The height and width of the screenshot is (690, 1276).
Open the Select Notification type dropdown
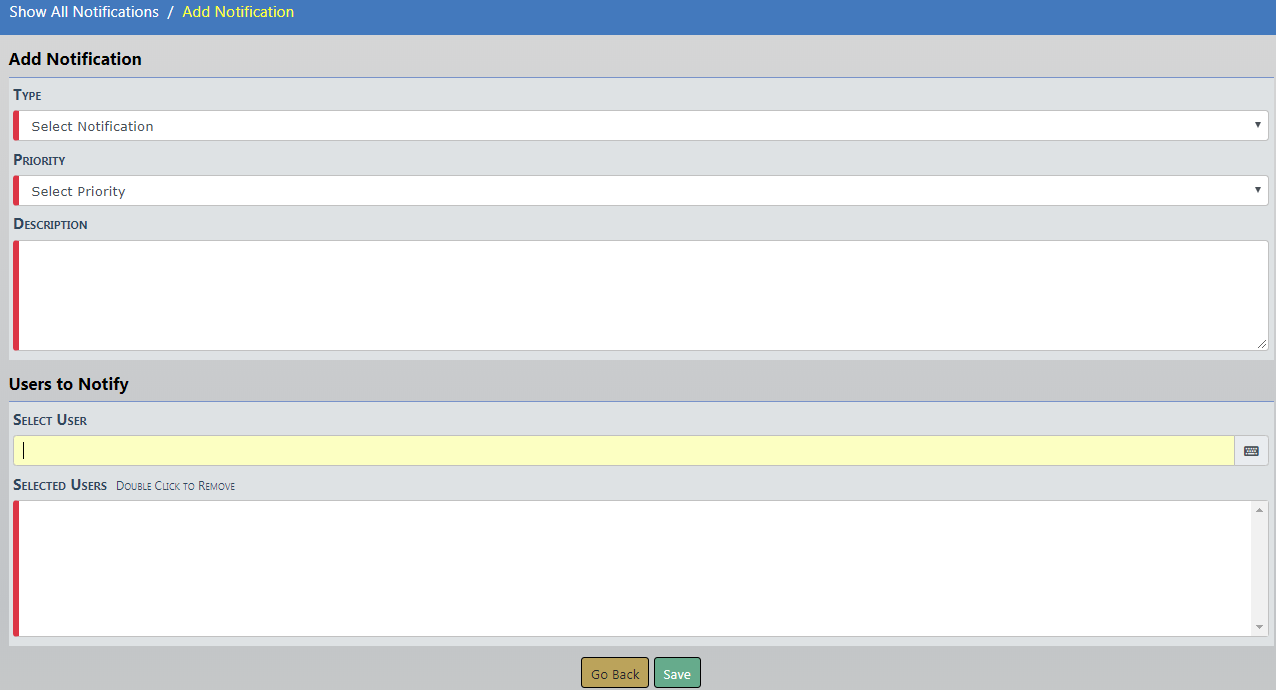(641, 126)
